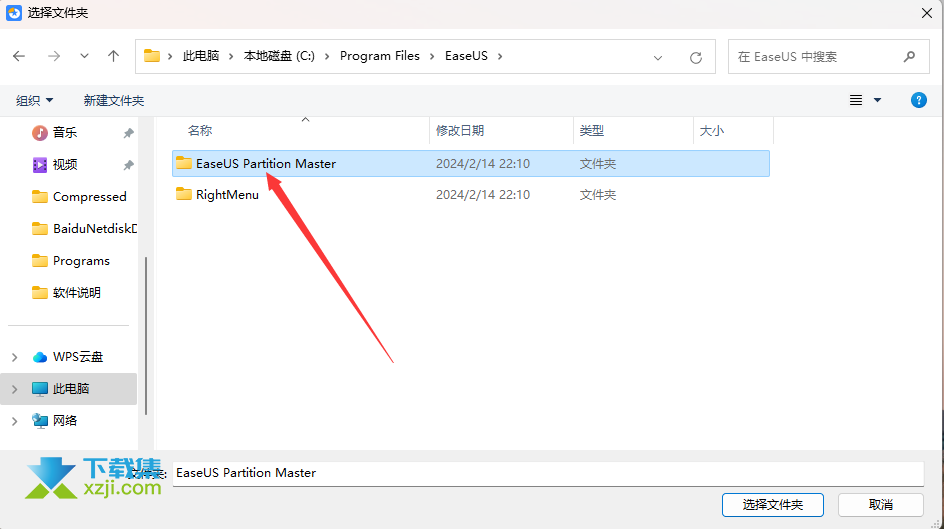
Task: Unpin 视频 using its pin icon
Action: (x=128, y=165)
